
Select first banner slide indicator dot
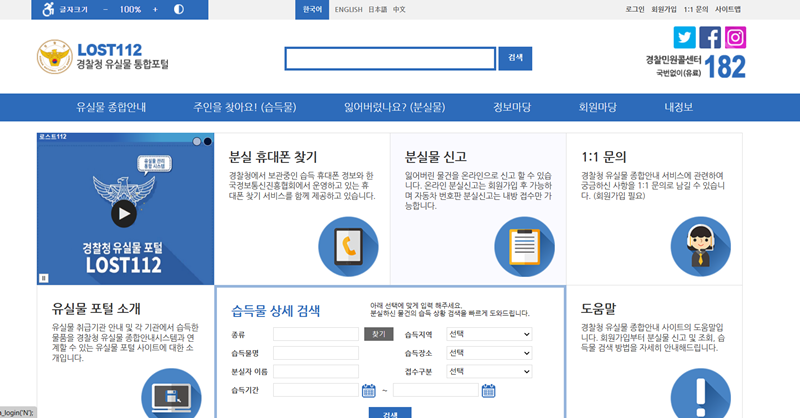(x=197, y=141)
